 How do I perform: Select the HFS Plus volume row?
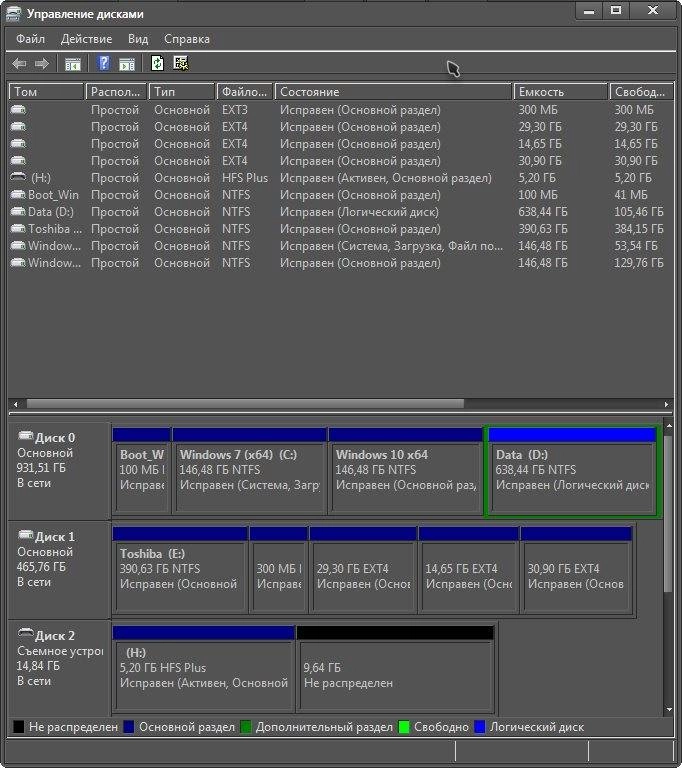[x=340, y=178]
